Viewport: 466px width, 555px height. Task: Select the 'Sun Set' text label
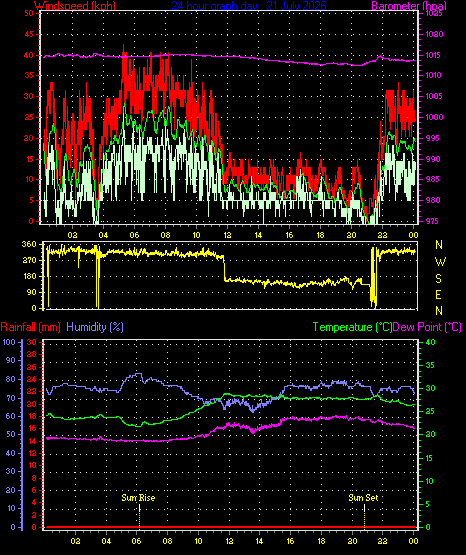(x=363, y=498)
